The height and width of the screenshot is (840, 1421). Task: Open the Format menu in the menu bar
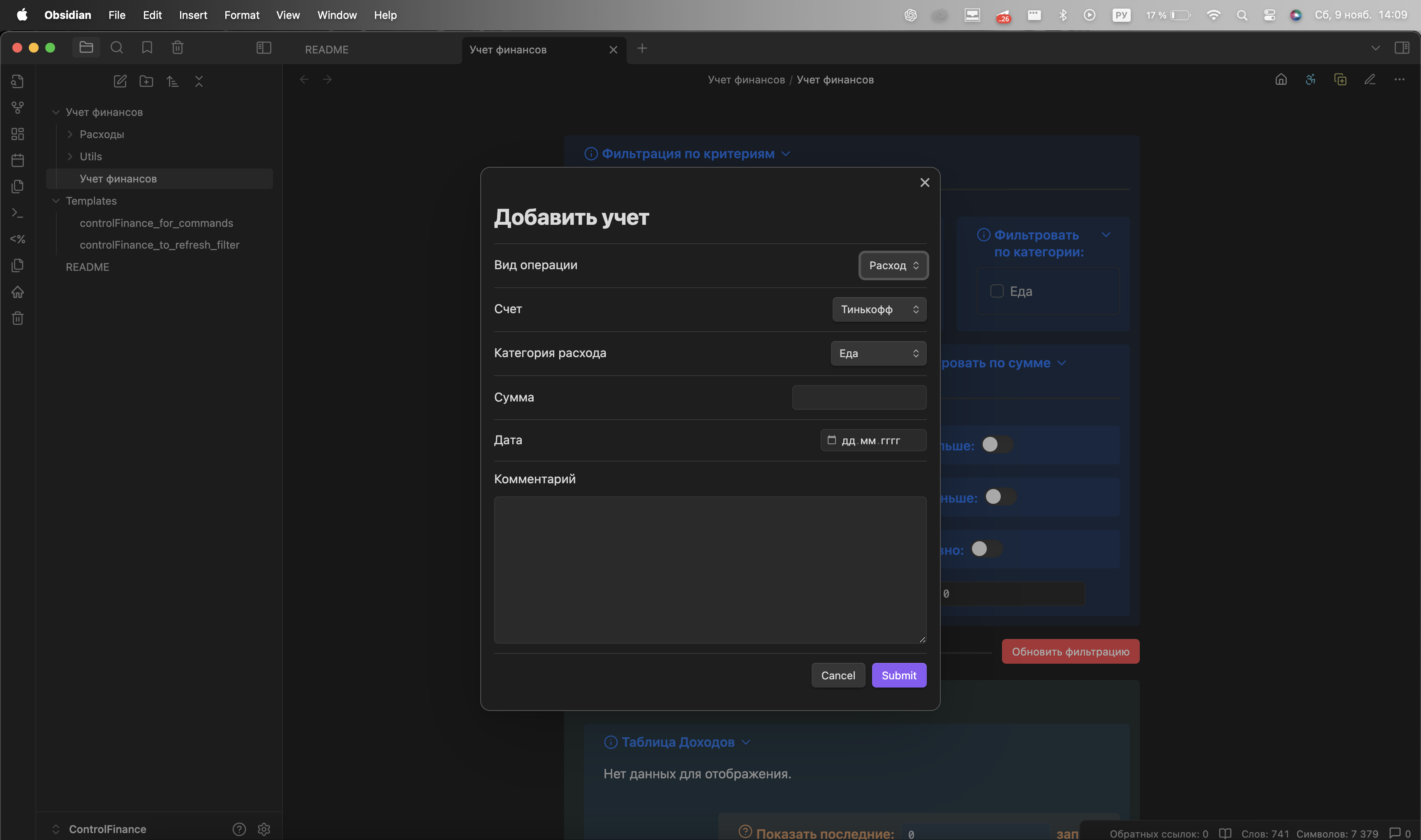[x=241, y=15]
